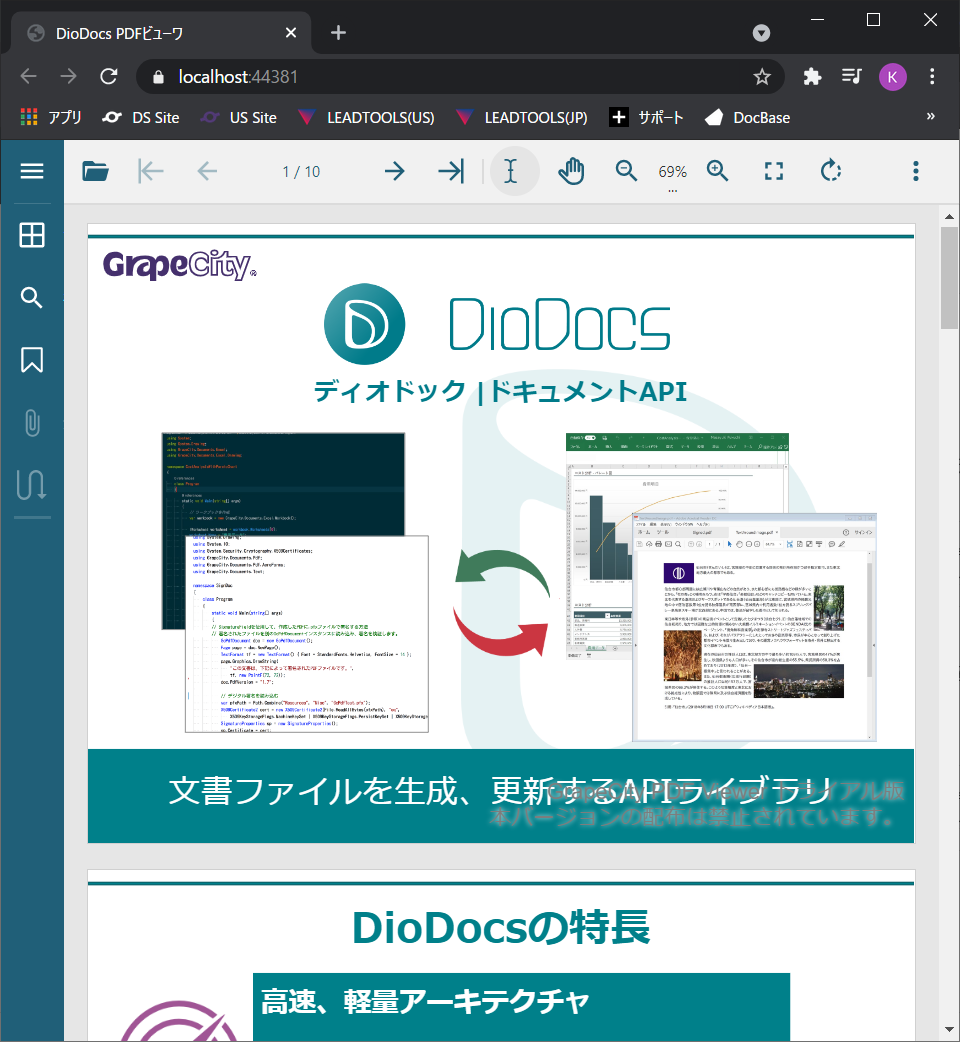960x1042 pixels.
Task: Zoom in on the document
Action: (718, 171)
